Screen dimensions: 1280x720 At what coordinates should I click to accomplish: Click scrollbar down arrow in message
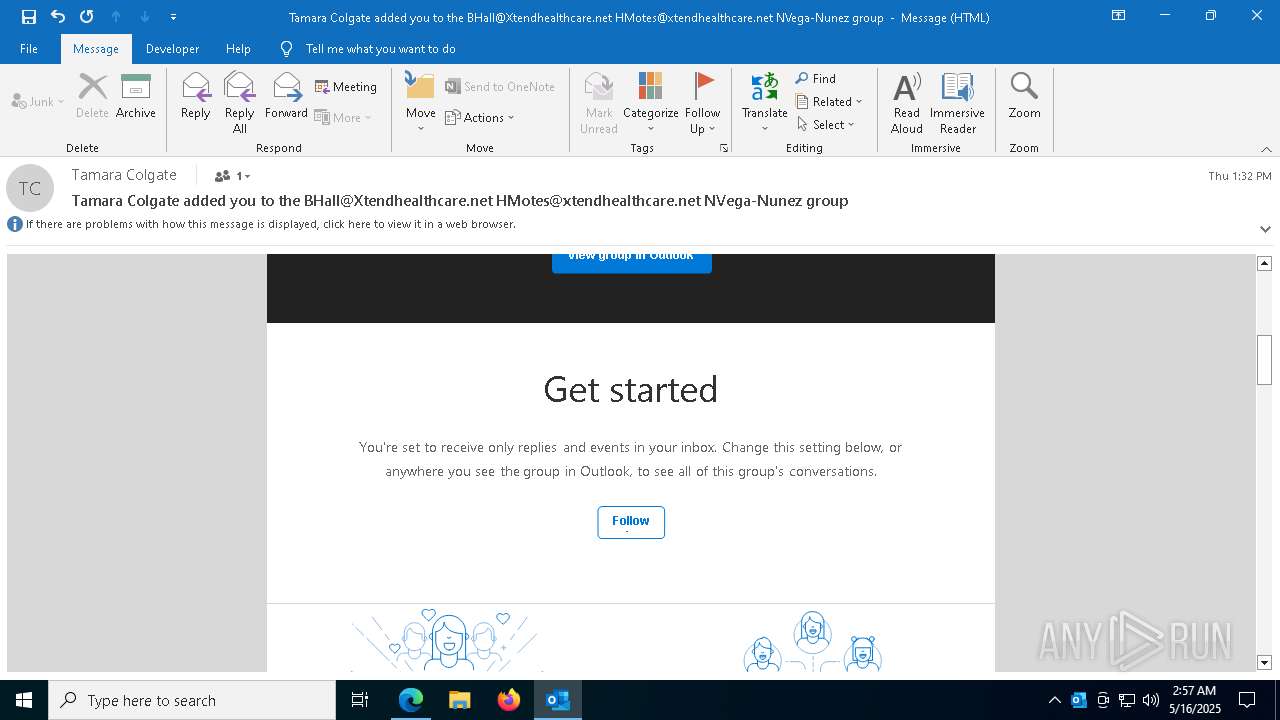click(1264, 663)
